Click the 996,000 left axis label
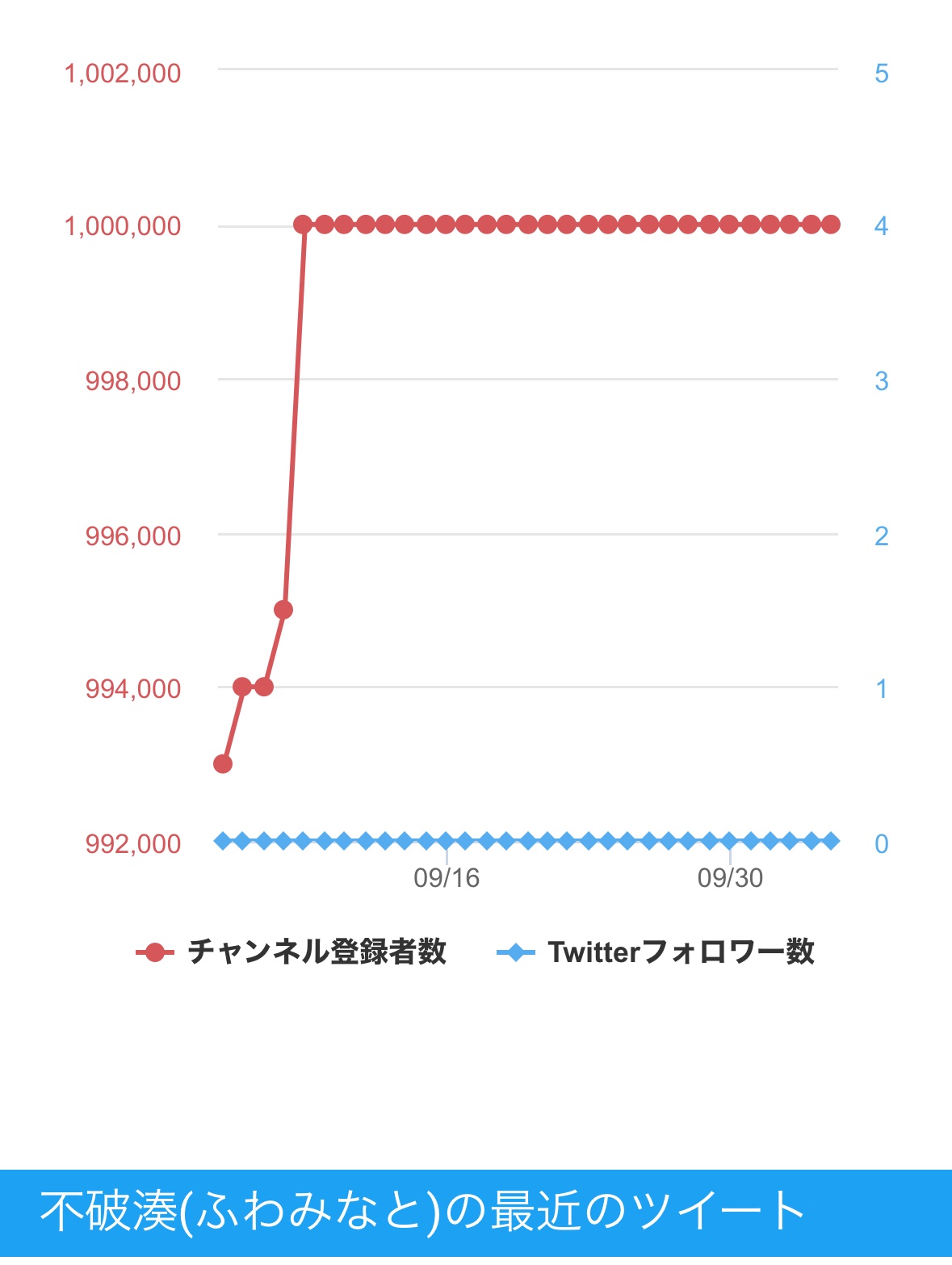The image size is (952, 1265). [133, 536]
